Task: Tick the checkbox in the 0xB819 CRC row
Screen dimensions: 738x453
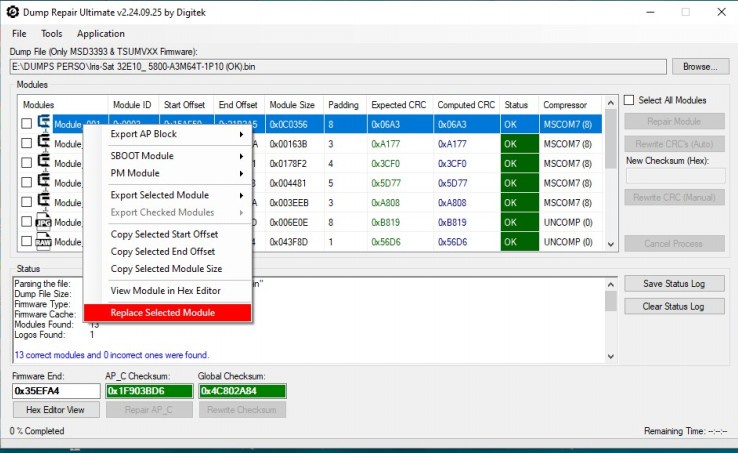Action: [x=26, y=221]
